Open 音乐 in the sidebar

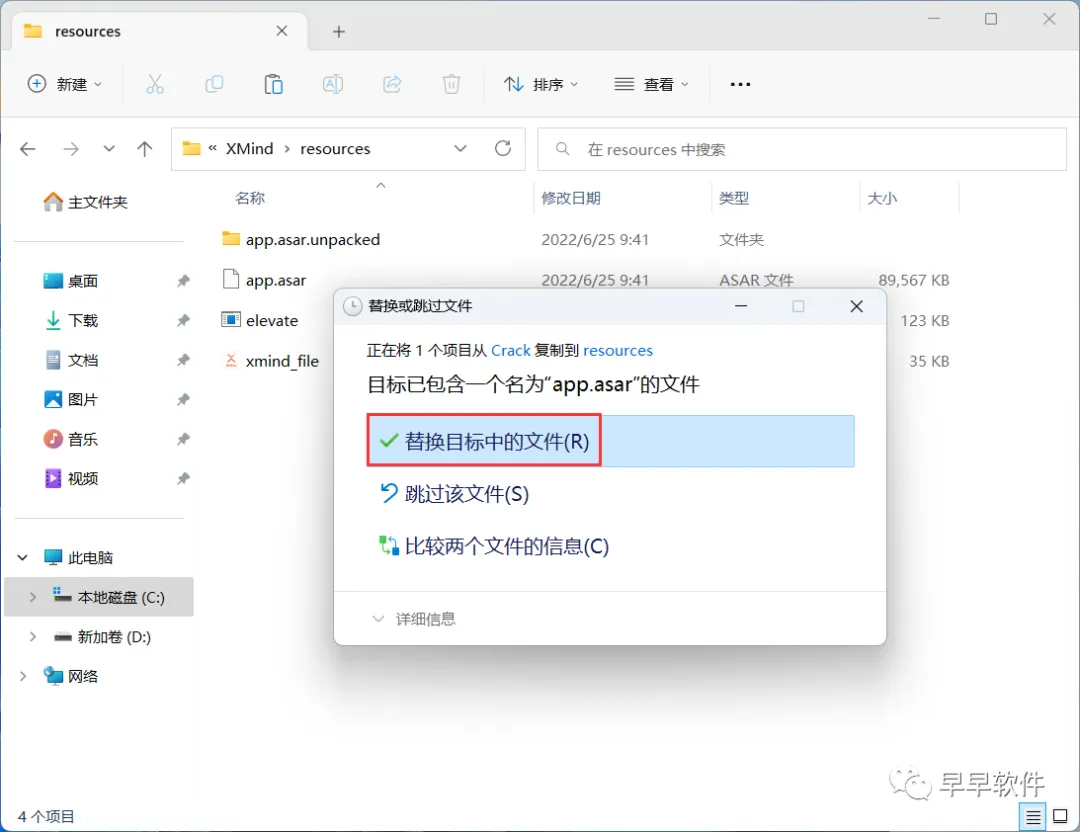(71, 439)
